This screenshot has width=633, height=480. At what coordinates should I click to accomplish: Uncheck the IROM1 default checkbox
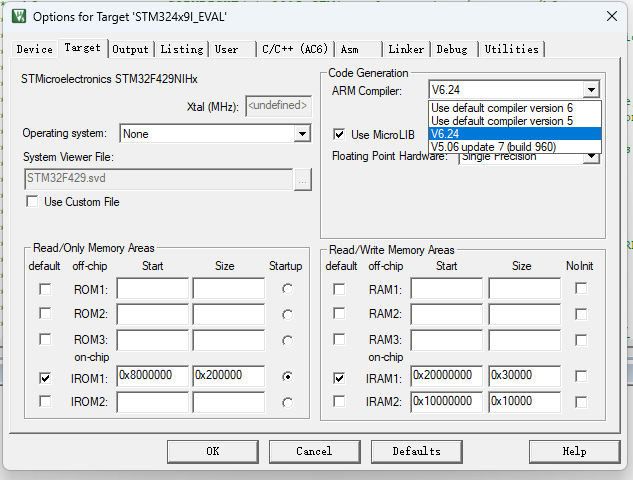(x=45, y=378)
